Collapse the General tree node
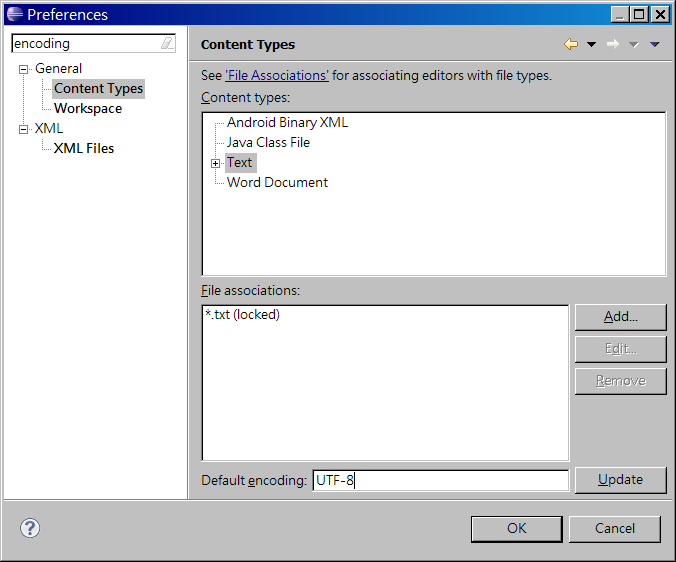Screen dimensions: 676x562 click(x=24, y=69)
